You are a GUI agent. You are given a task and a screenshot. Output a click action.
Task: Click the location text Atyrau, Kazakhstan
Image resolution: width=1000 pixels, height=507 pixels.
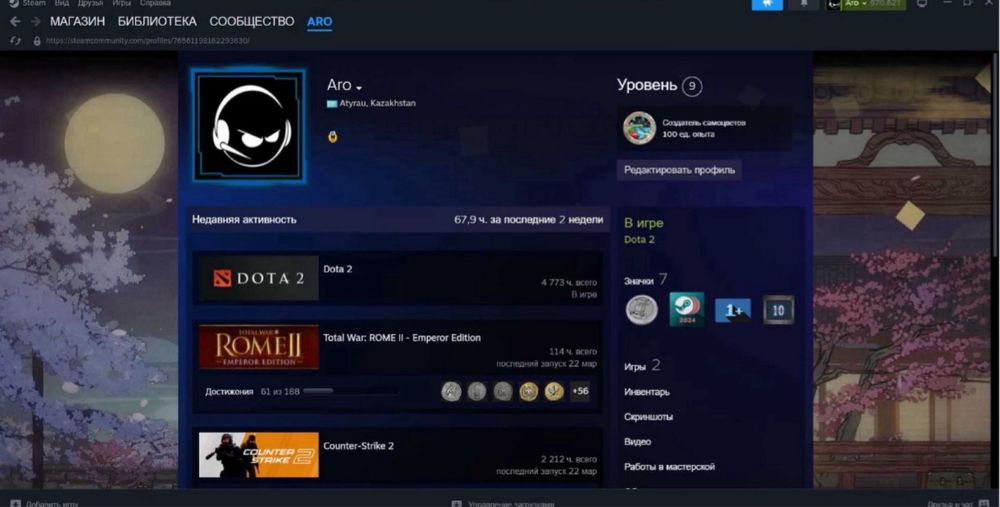point(378,103)
